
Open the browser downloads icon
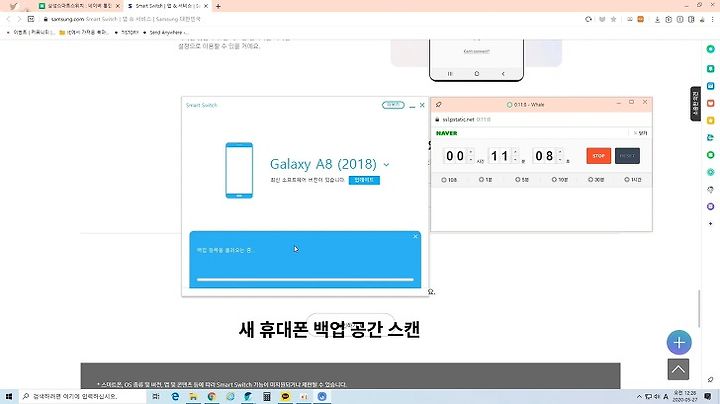point(657,19)
